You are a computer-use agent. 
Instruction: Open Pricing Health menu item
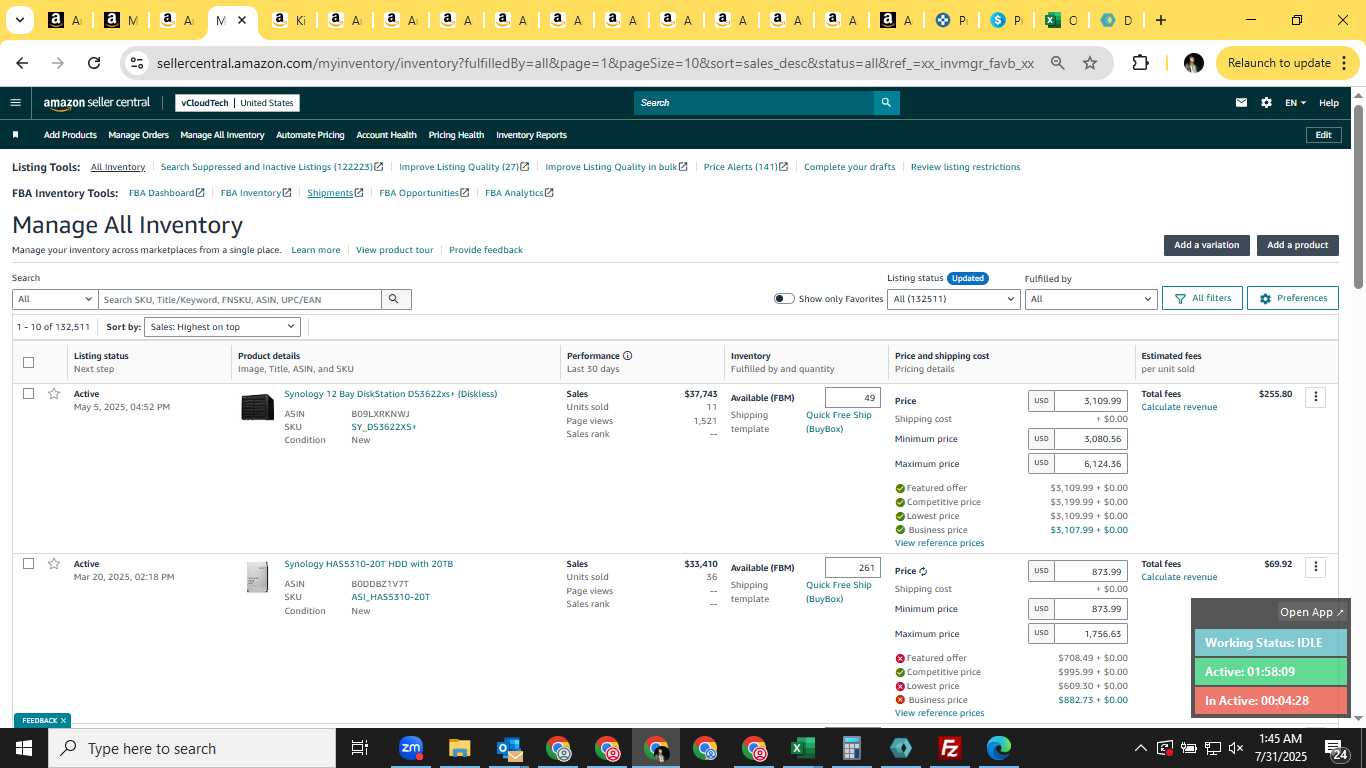[x=456, y=135]
